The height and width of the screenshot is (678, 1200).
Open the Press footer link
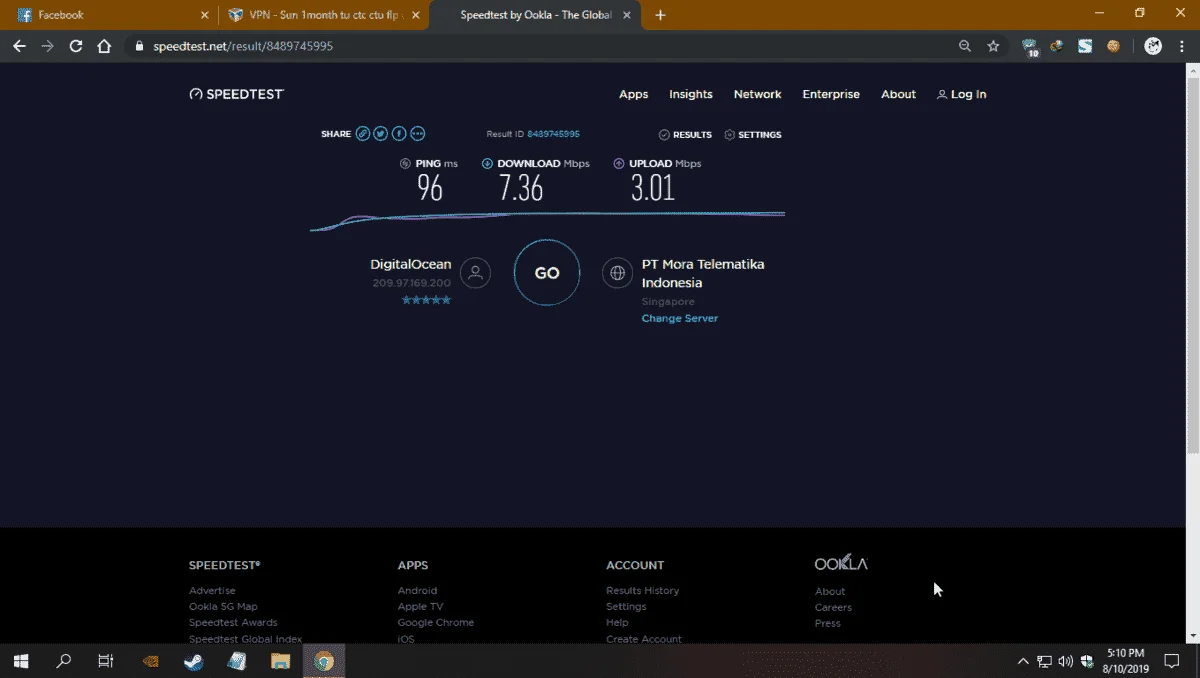(828, 623)
